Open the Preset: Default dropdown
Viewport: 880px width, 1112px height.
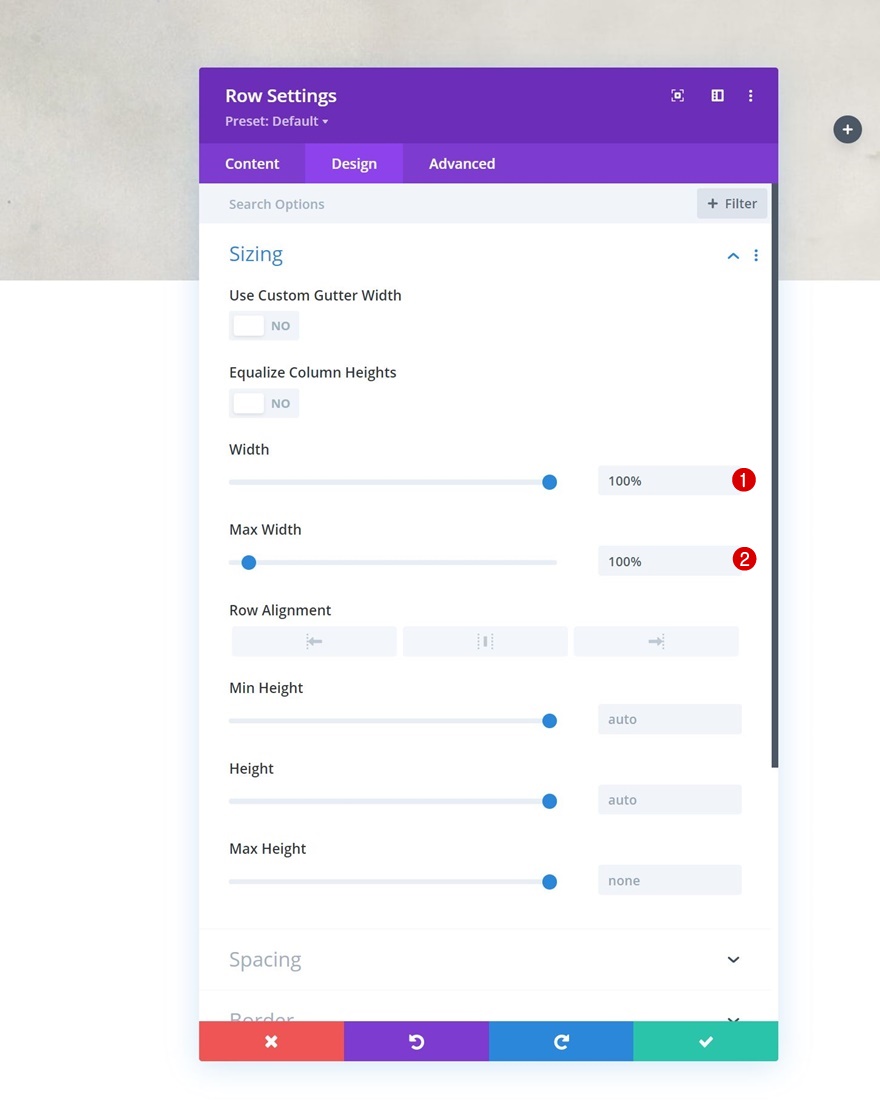[277, 121]
